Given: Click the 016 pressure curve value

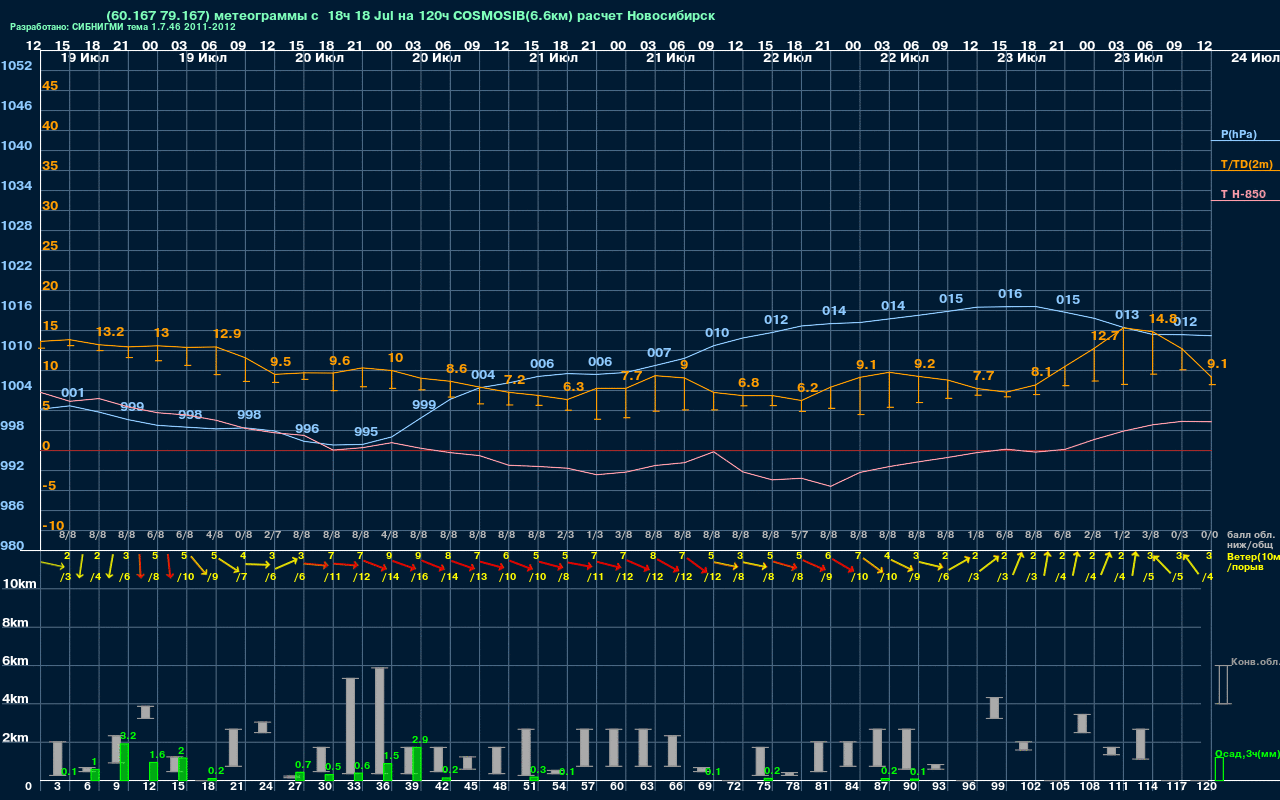Looking at the screenshot, I should click(1010, 294).
